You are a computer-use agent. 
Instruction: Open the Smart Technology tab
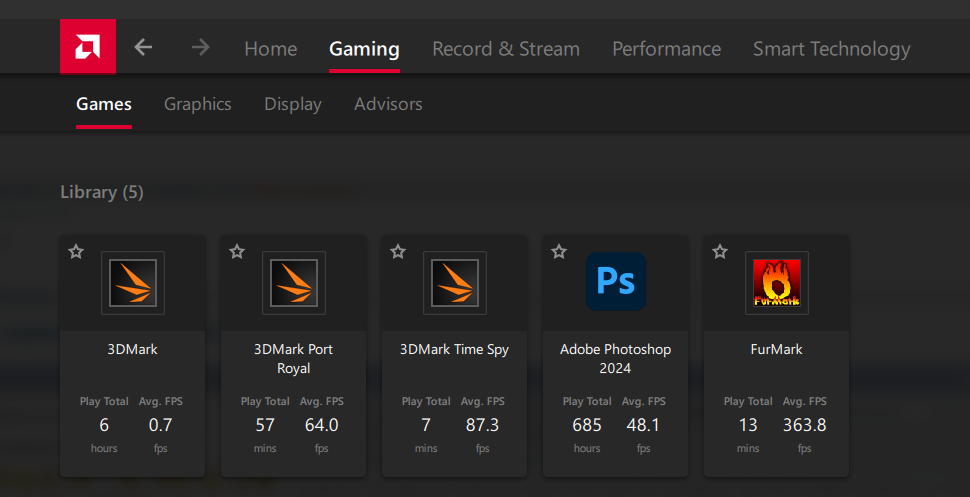click(831, 49)
